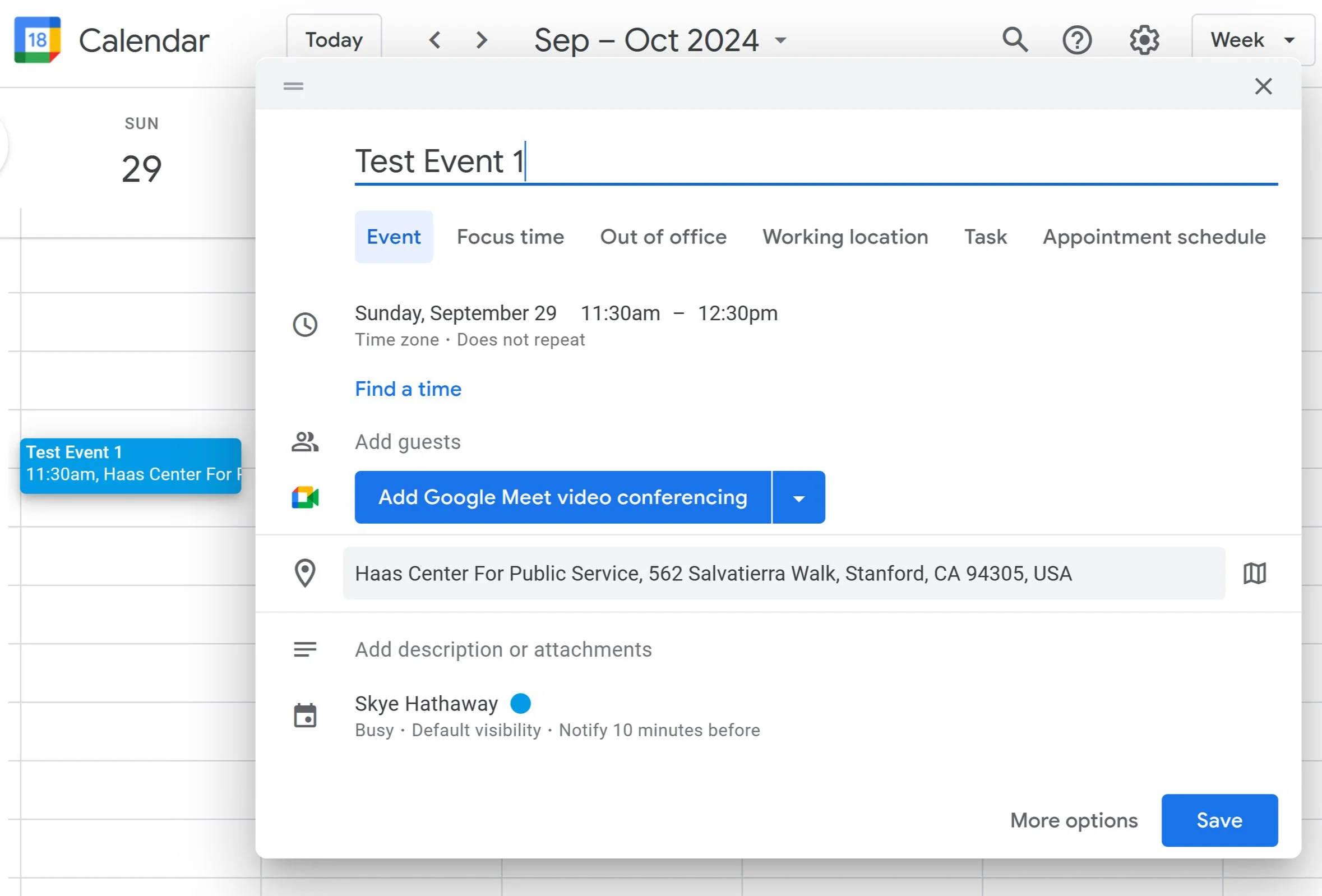
Task: Open Skye Hathaway calendar selection
Action: click(427, 704)
